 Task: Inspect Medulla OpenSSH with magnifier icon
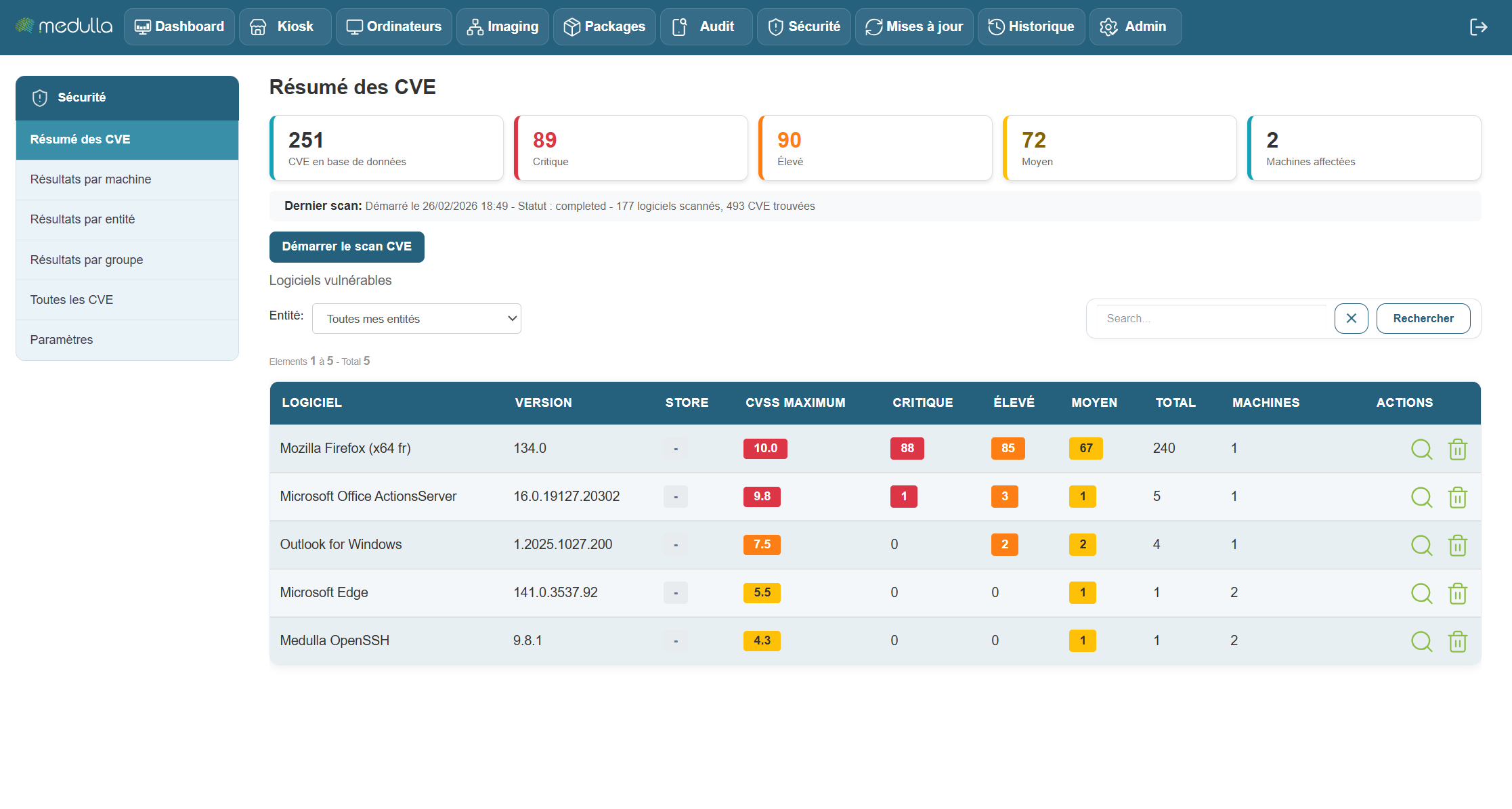(1421, 641)
